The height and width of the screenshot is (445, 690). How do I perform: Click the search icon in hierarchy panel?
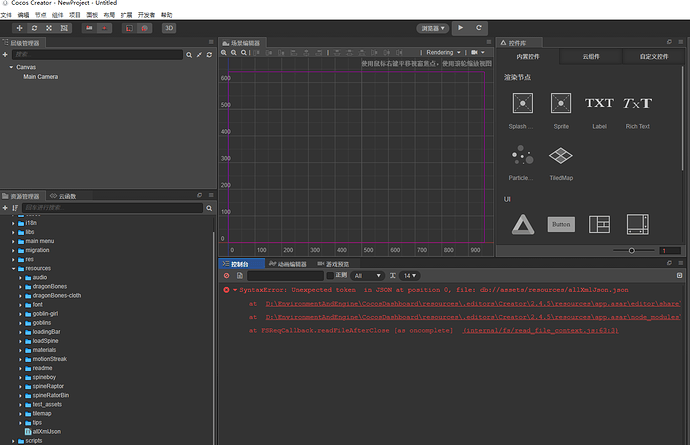pos(189,55)
